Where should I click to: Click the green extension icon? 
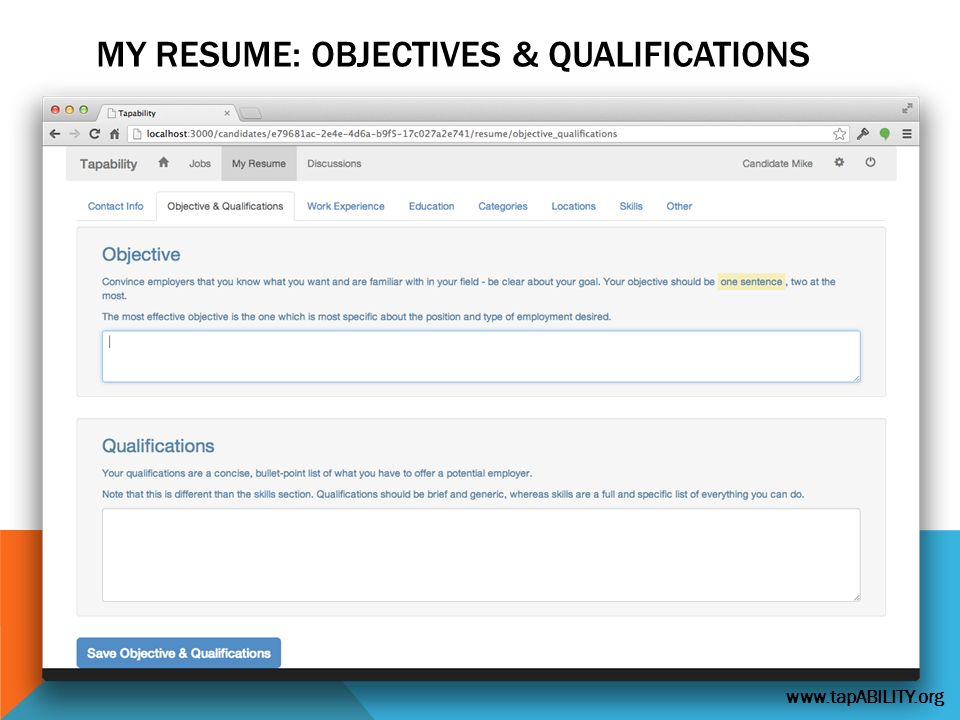pyautogui.click(x=885, y=133)
